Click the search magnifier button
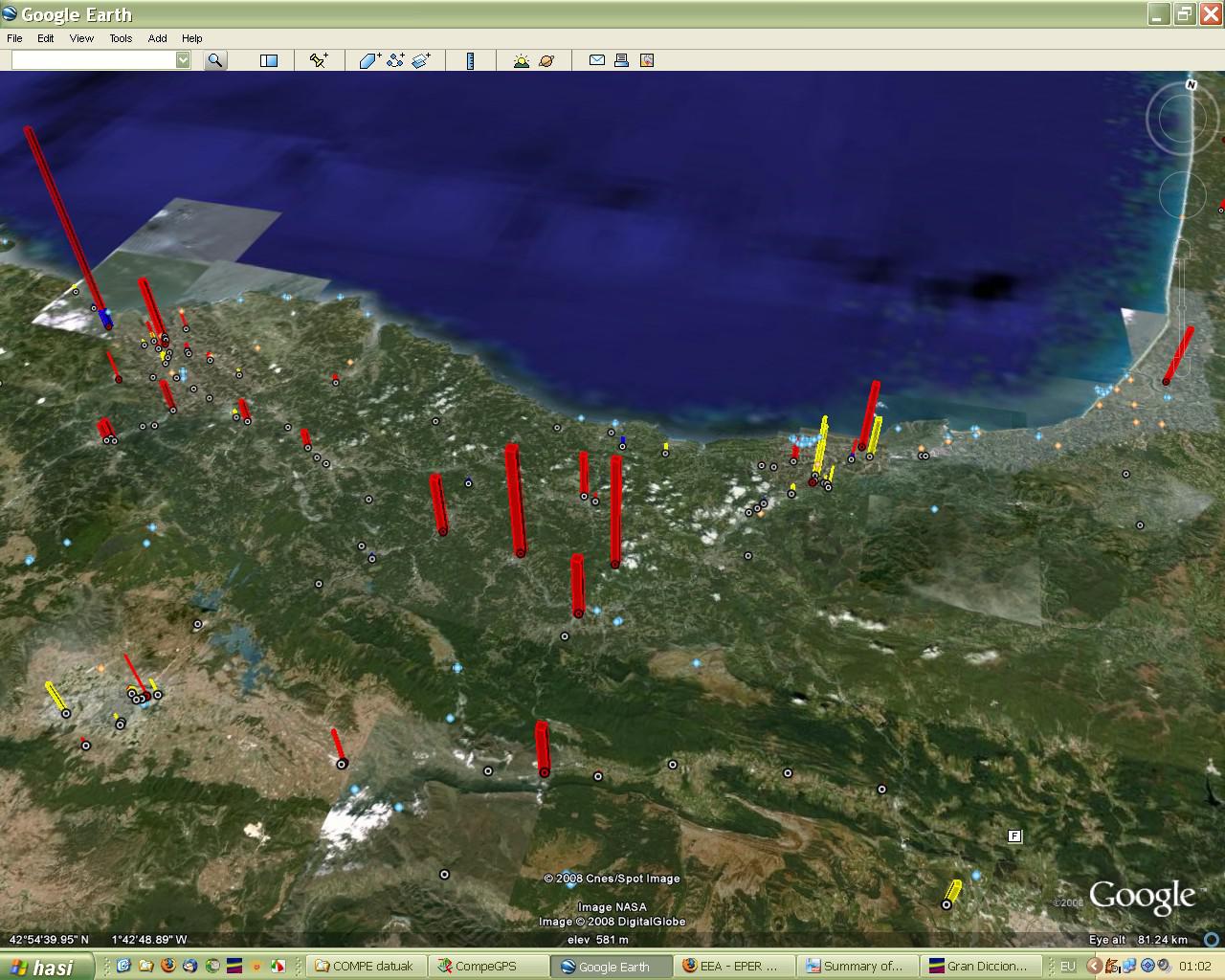Viewport: 1225px width, 980px height. coord(216,60)
